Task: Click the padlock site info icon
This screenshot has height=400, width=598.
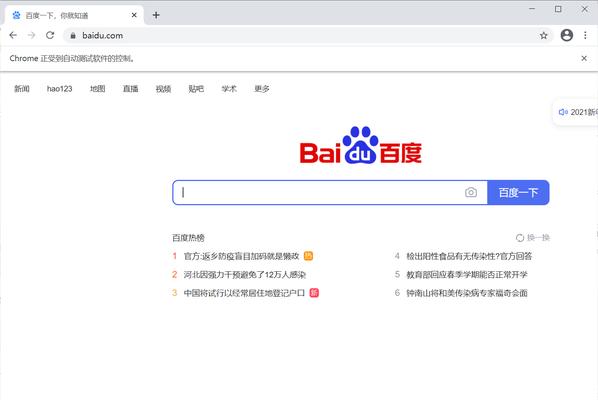Action: click(73, 35)
